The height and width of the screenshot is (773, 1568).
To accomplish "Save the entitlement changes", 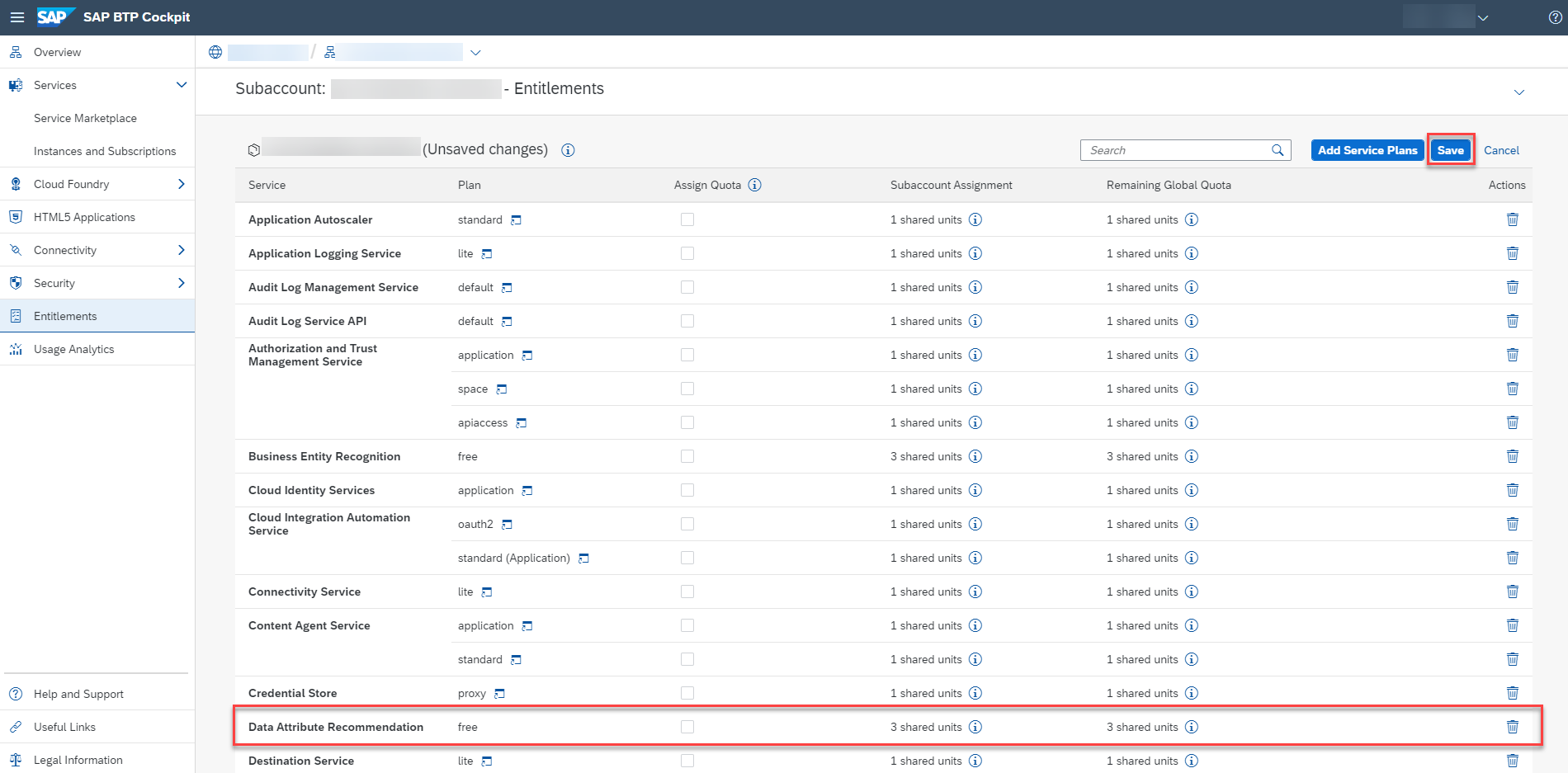I will (x=1451, y=150).
